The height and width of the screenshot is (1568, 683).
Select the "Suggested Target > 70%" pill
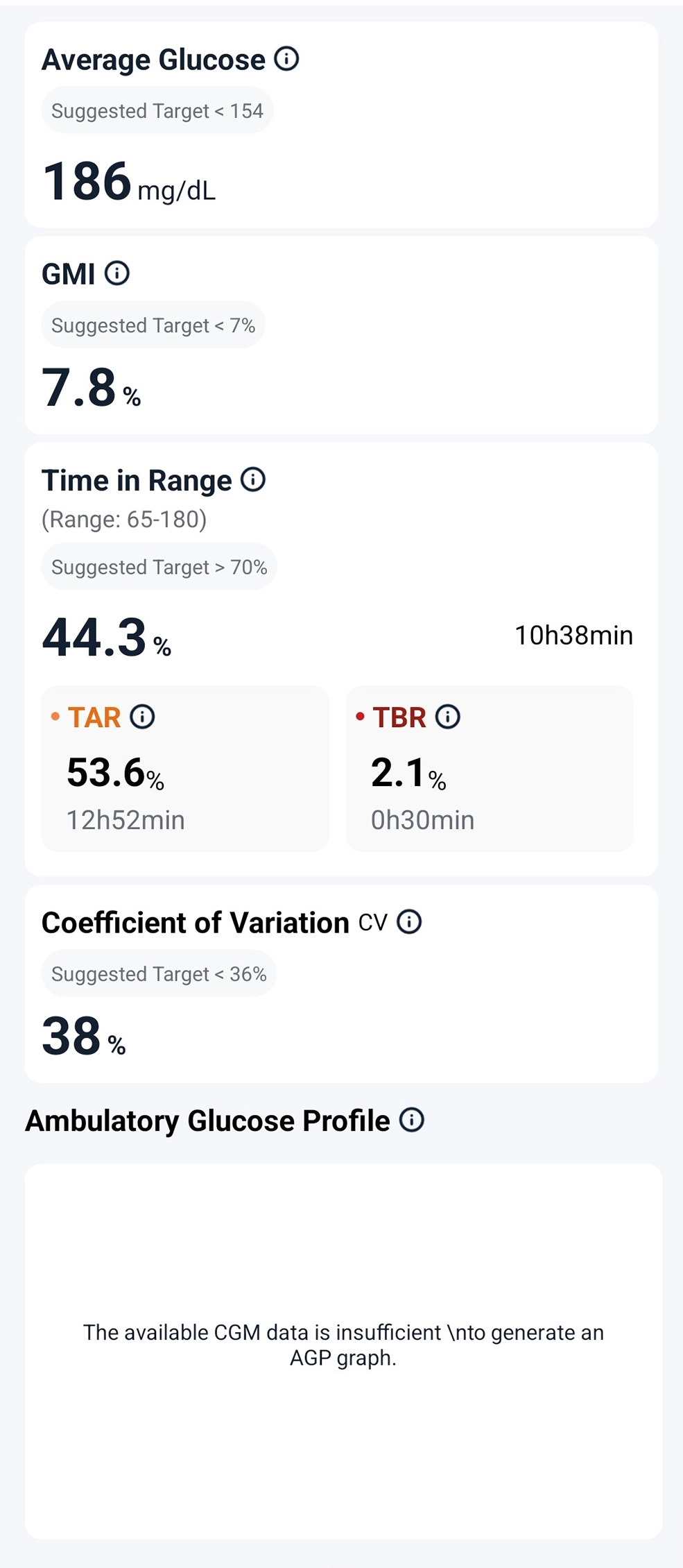159,567
